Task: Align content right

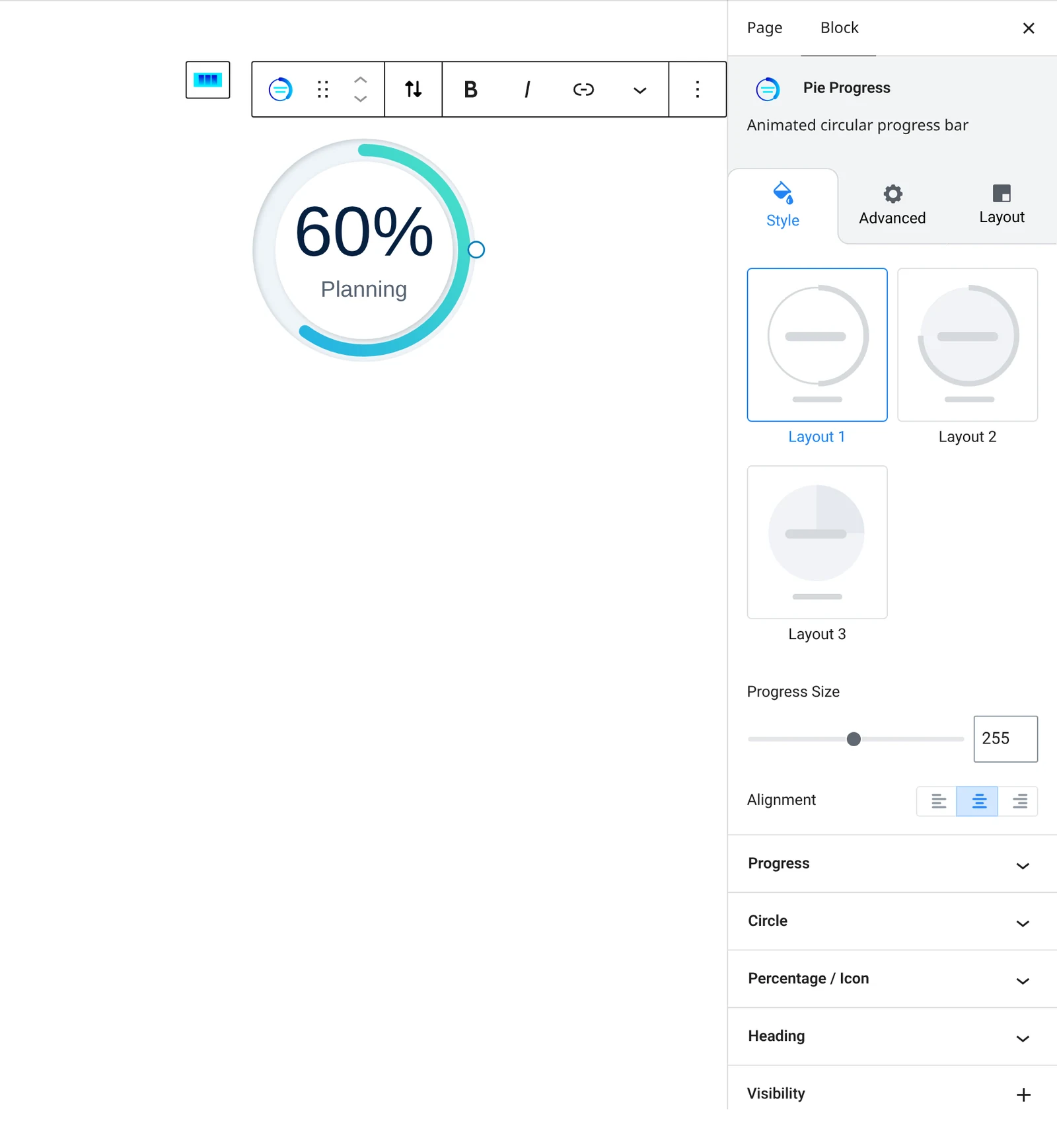Action: [1019, 801]
